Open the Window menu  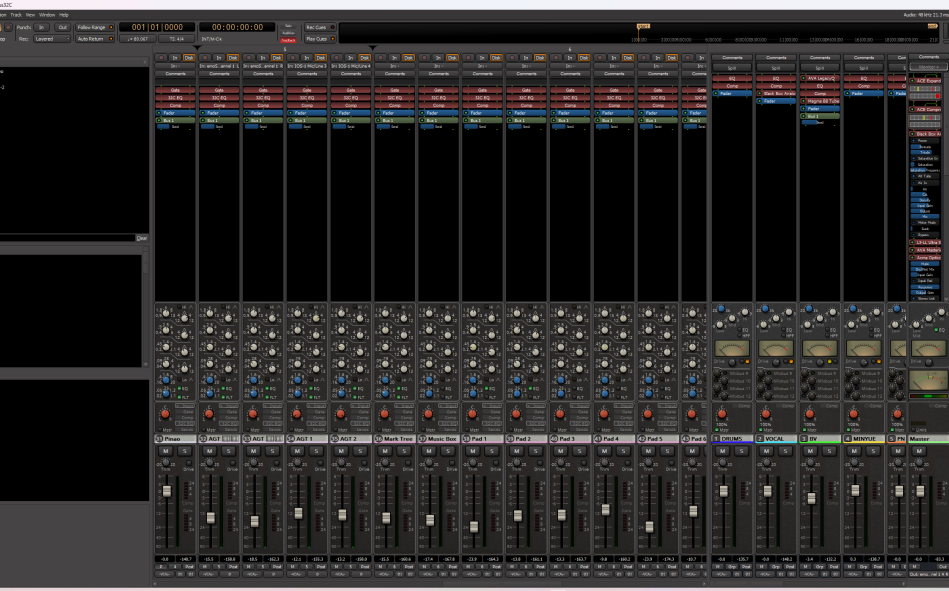[x=47, y=15]
